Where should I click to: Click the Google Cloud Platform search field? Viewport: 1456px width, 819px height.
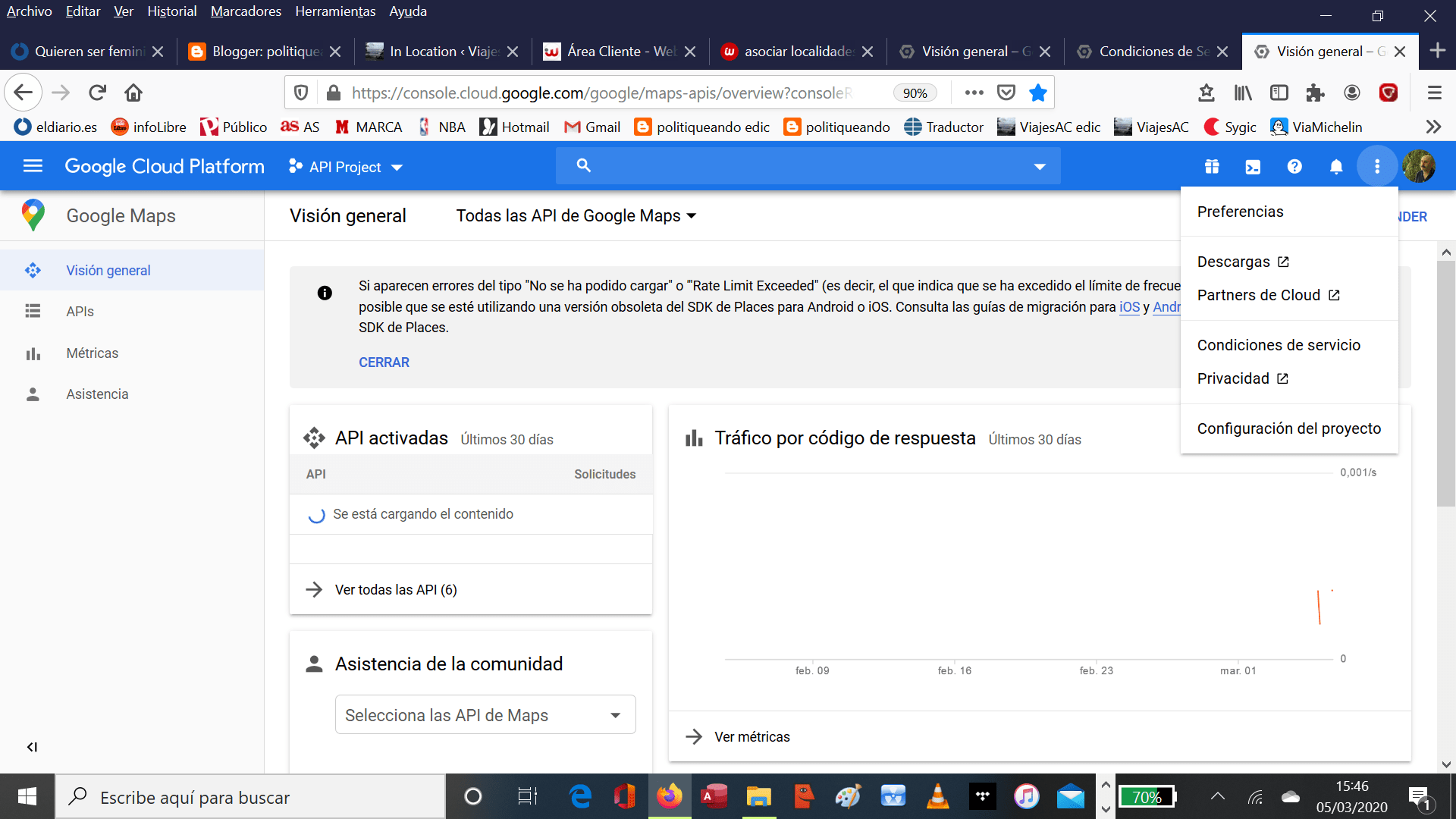coord(808,166)
